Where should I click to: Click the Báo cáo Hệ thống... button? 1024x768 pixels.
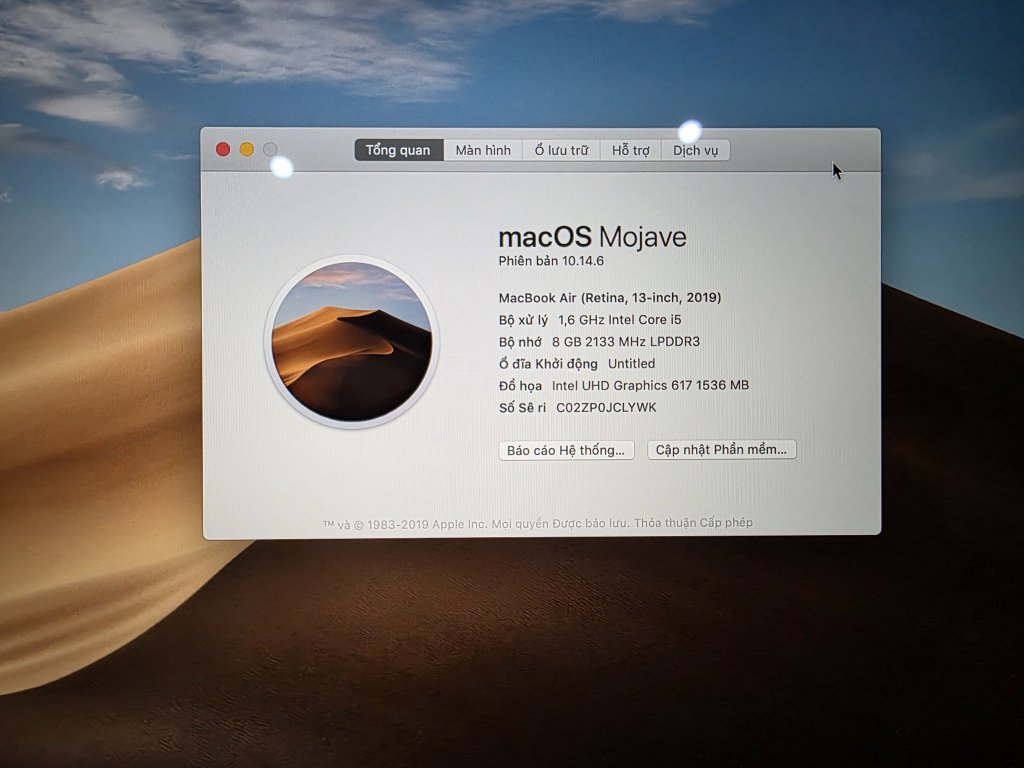tap(566, 450)
